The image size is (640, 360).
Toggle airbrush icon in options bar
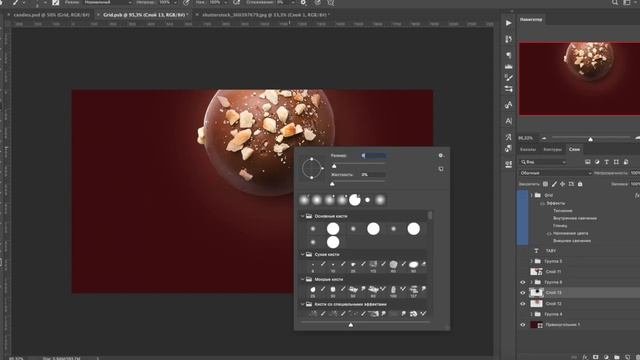coord(237,2)
